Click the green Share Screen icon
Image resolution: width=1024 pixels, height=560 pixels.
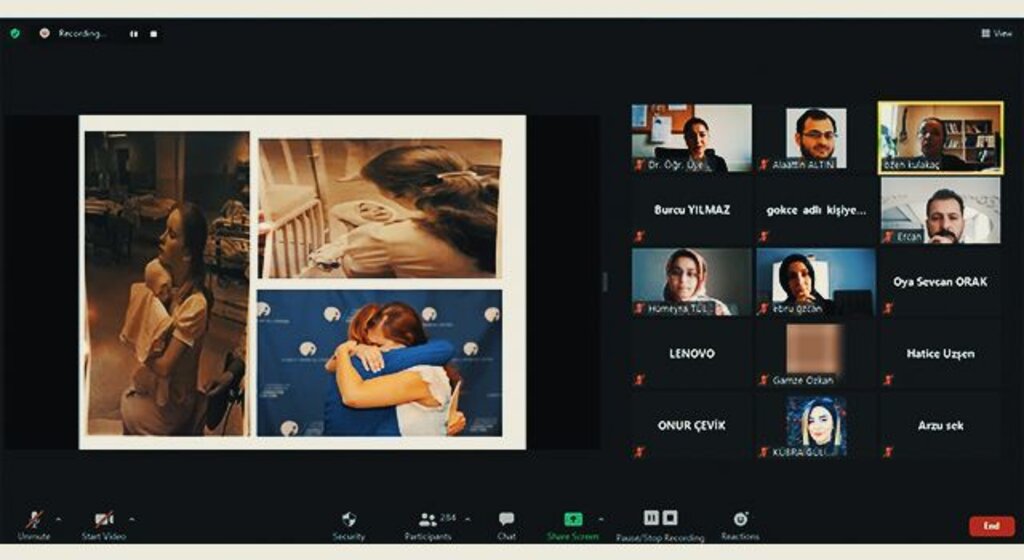pos(572,519)
